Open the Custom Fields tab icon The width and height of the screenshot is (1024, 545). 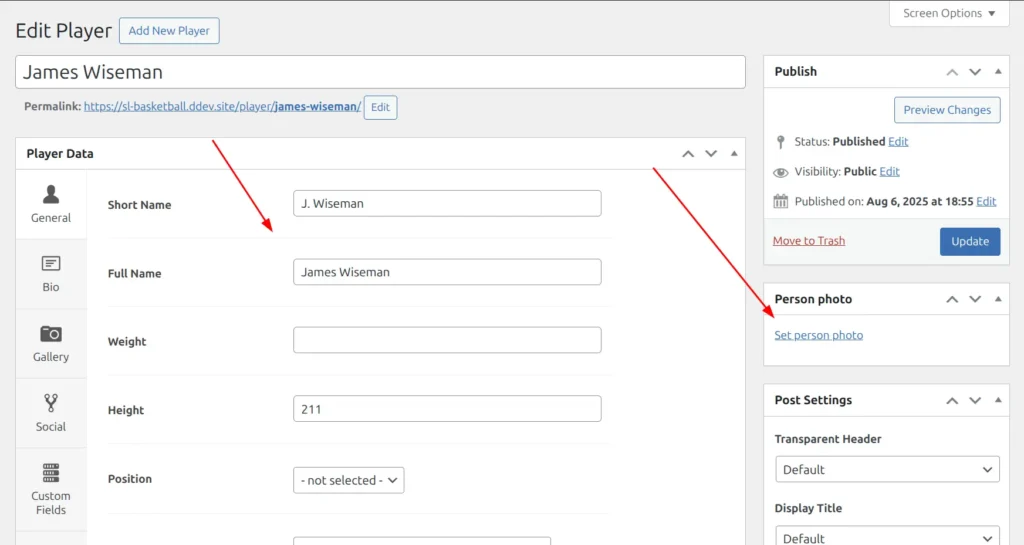pos(51,473)
